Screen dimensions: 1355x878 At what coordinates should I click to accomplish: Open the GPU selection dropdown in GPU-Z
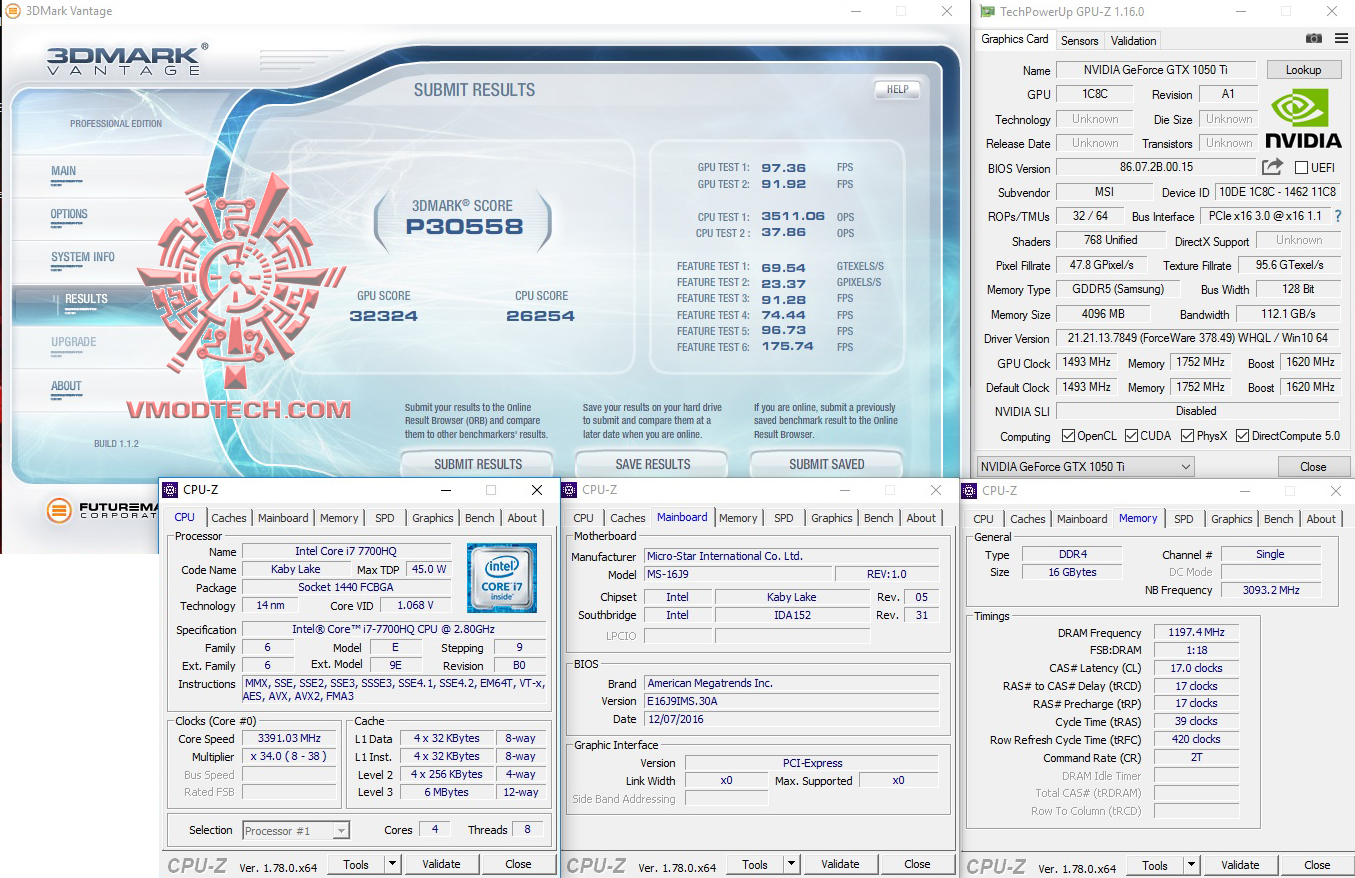(x=1086, y=467)
